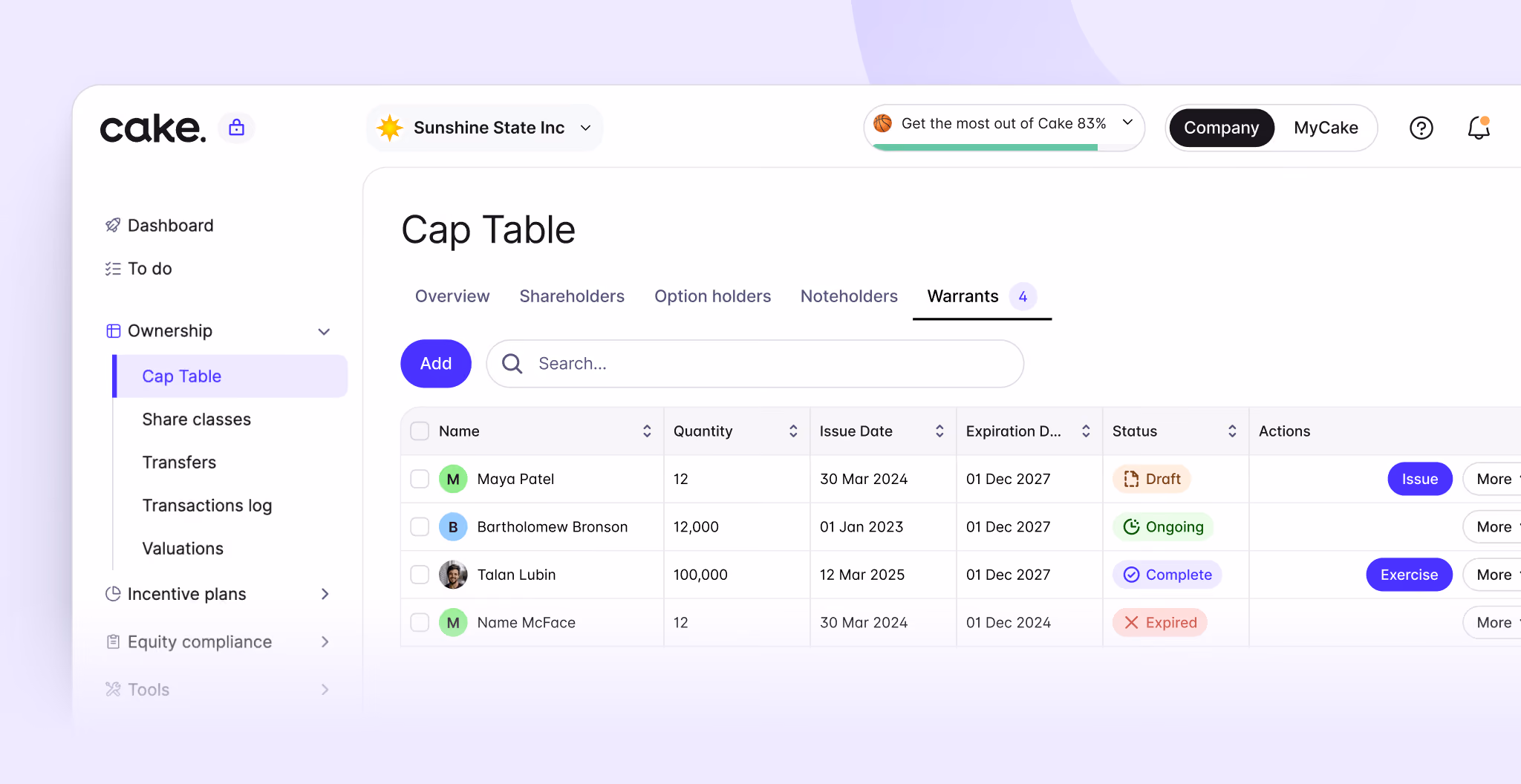Click the Ownership table icon
Viewport: 1521px width, 784px height.
[113, 330]
